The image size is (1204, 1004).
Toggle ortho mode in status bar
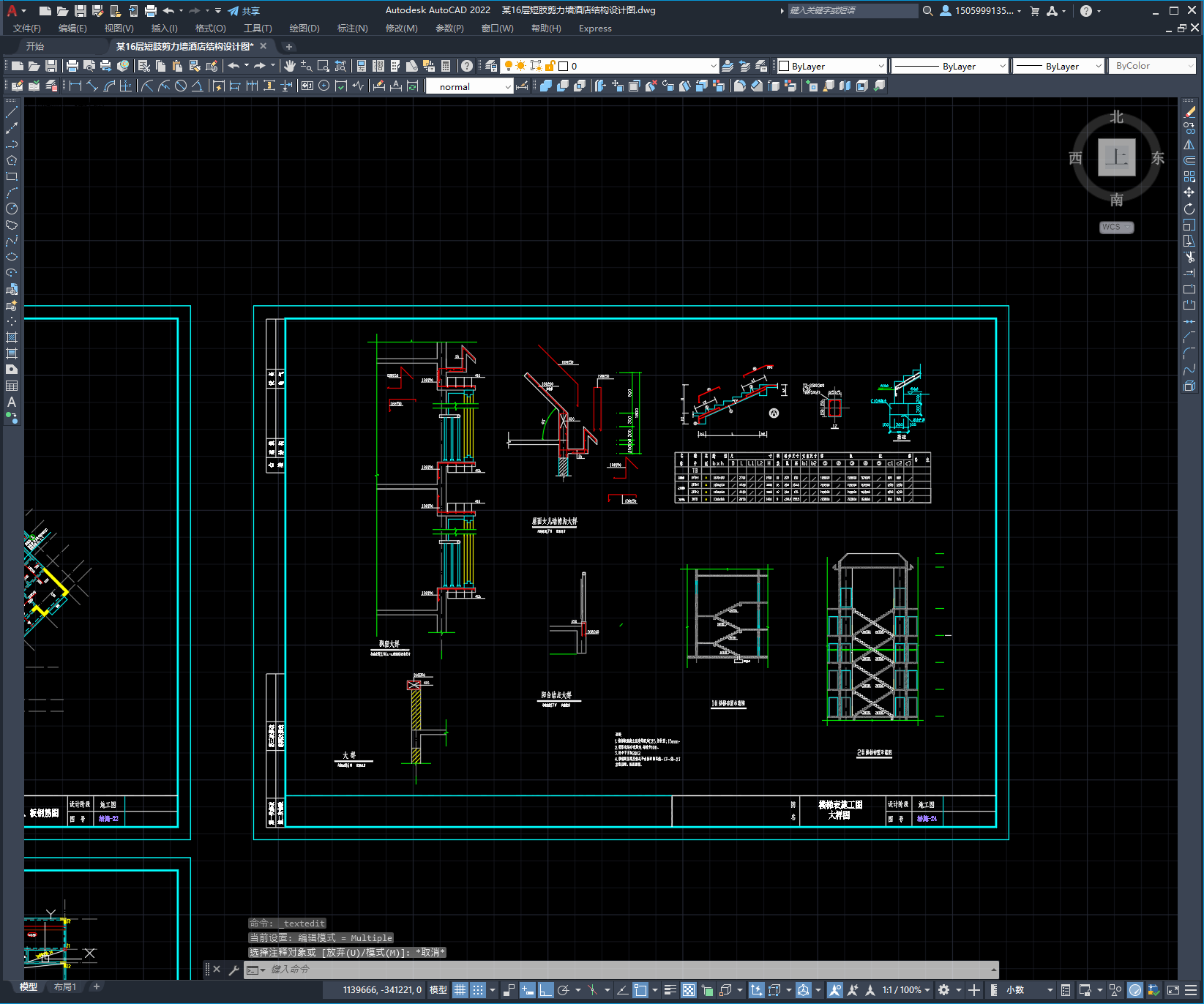pos(545,990)
